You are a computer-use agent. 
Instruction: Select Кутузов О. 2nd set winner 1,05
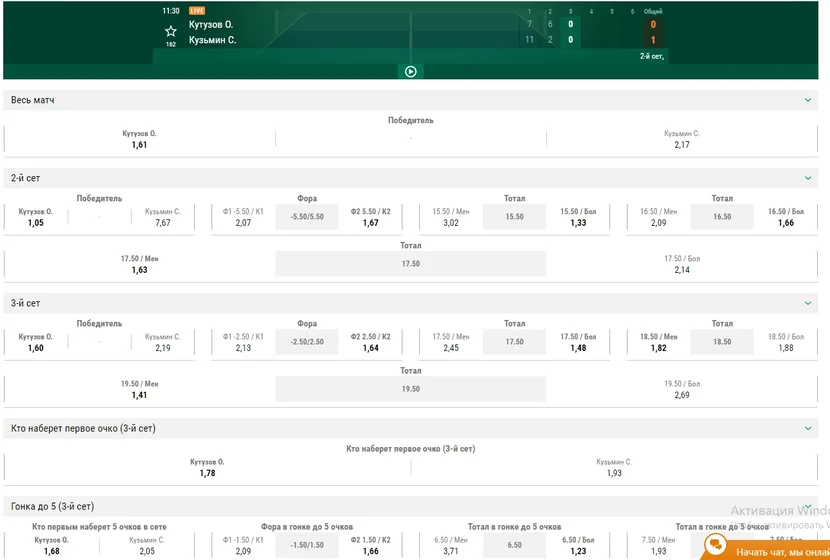pos(35,218)
